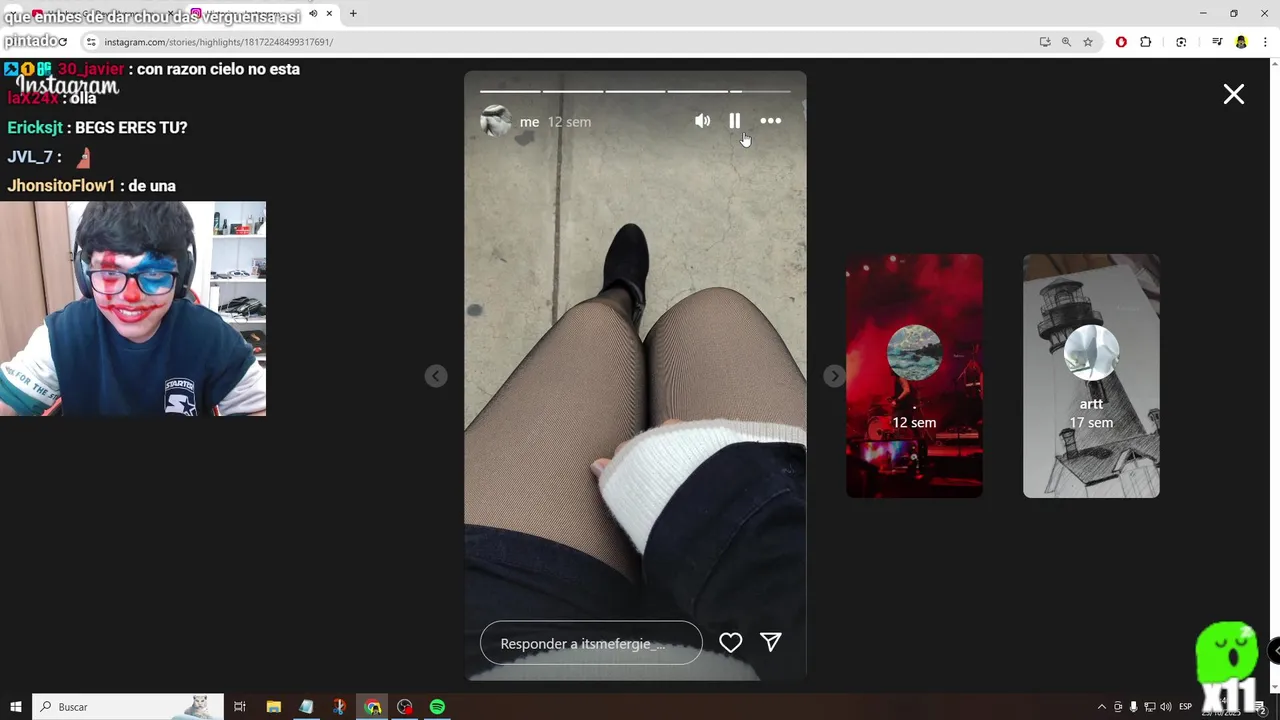
Task: Open the red concert highlight thumbnail
Action: [x=914, y=376]
